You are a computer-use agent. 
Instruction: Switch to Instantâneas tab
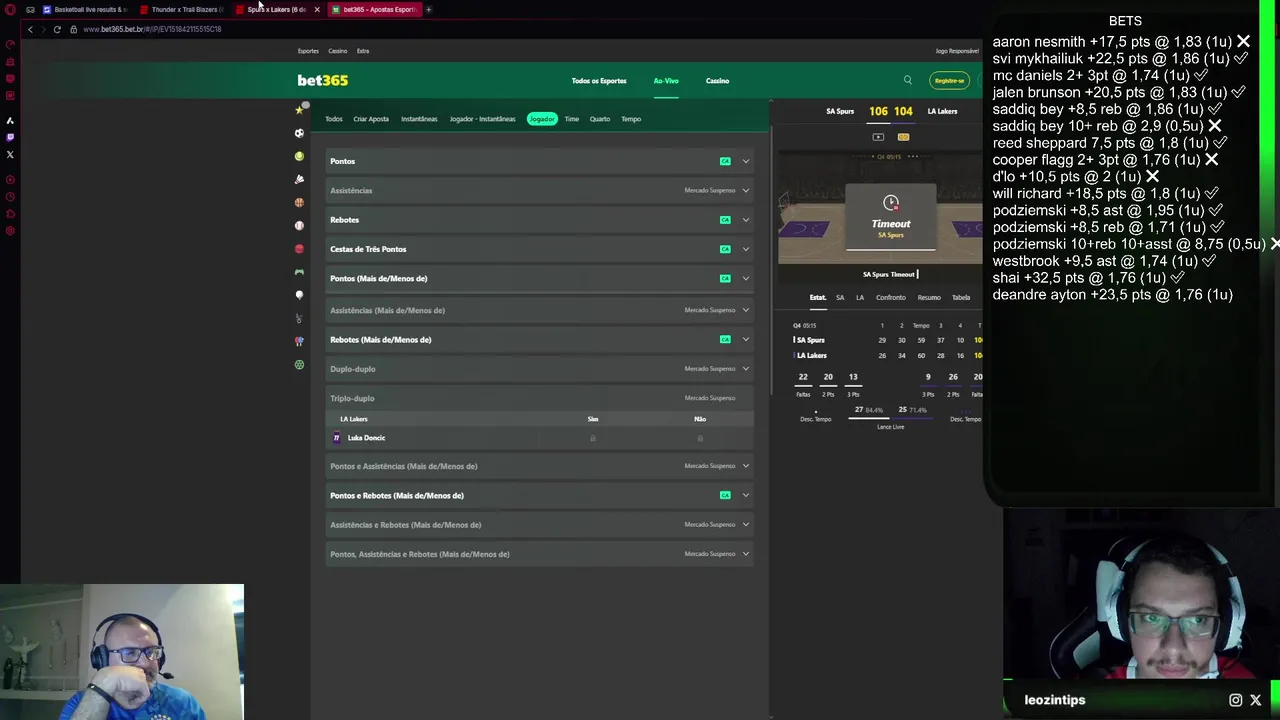[419, 119]
